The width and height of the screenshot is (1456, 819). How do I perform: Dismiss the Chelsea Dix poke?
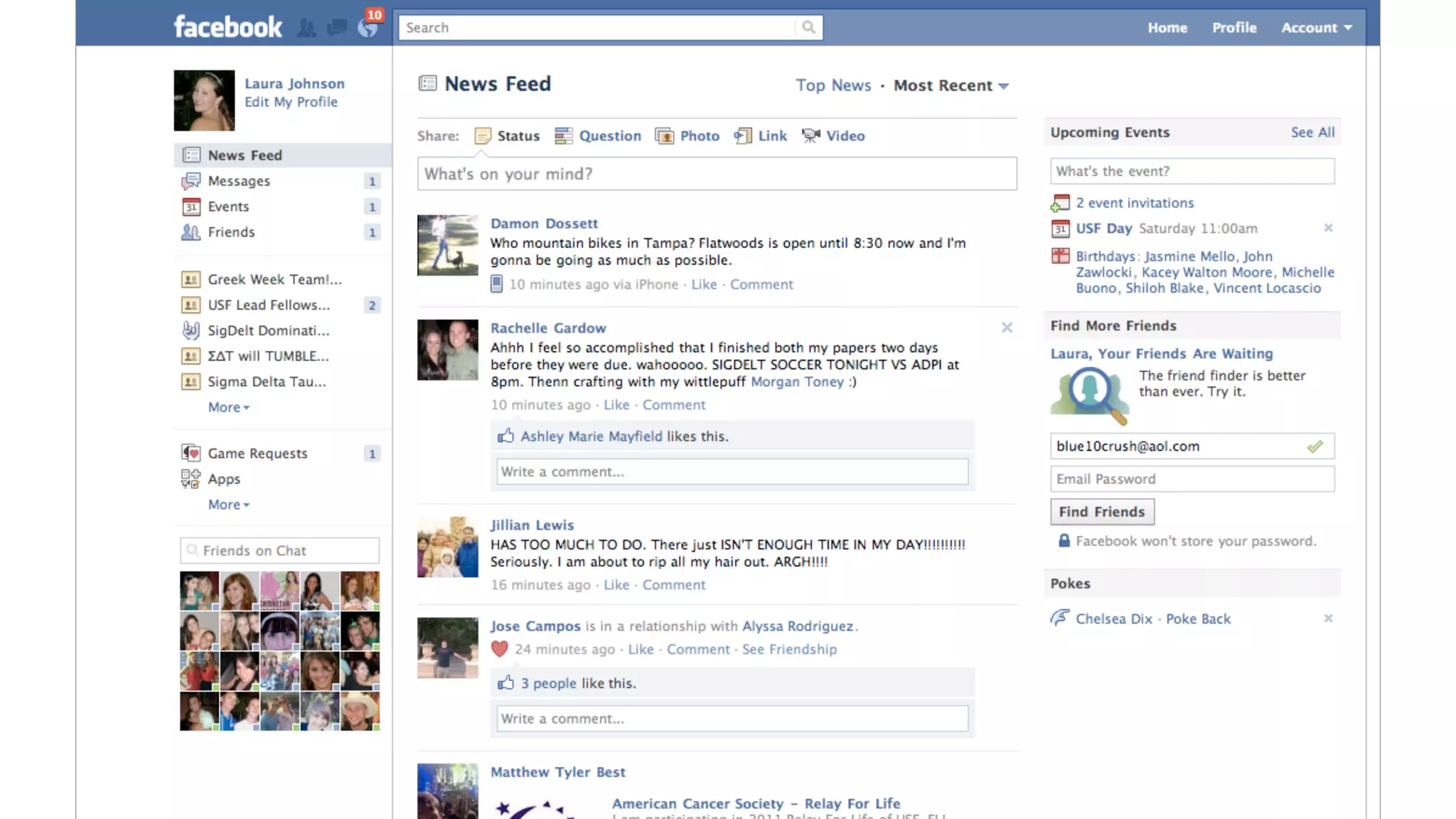pos(1328,619)
